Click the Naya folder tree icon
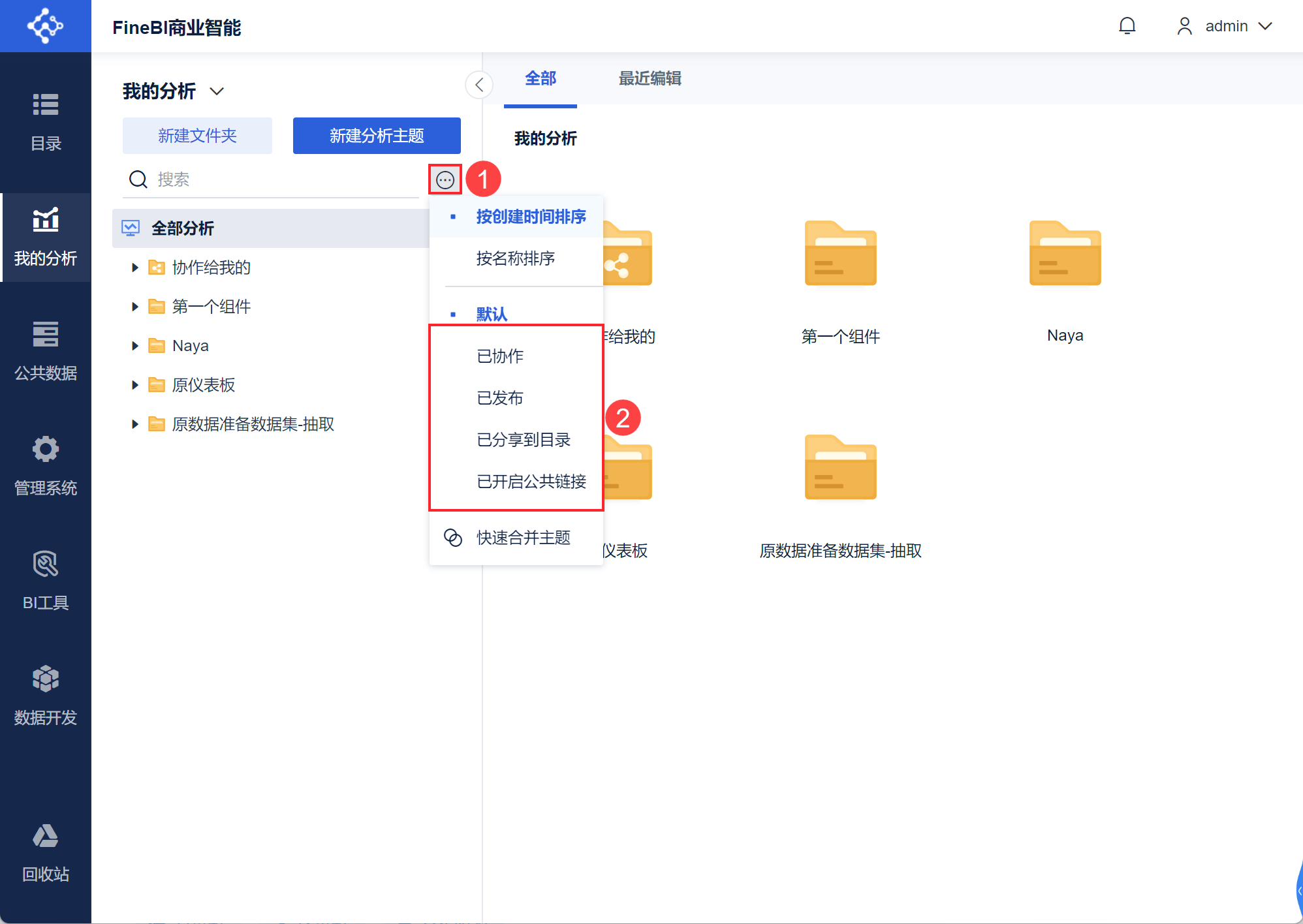The height and width of the screenshot is (924, 1303). pos(157,346)
